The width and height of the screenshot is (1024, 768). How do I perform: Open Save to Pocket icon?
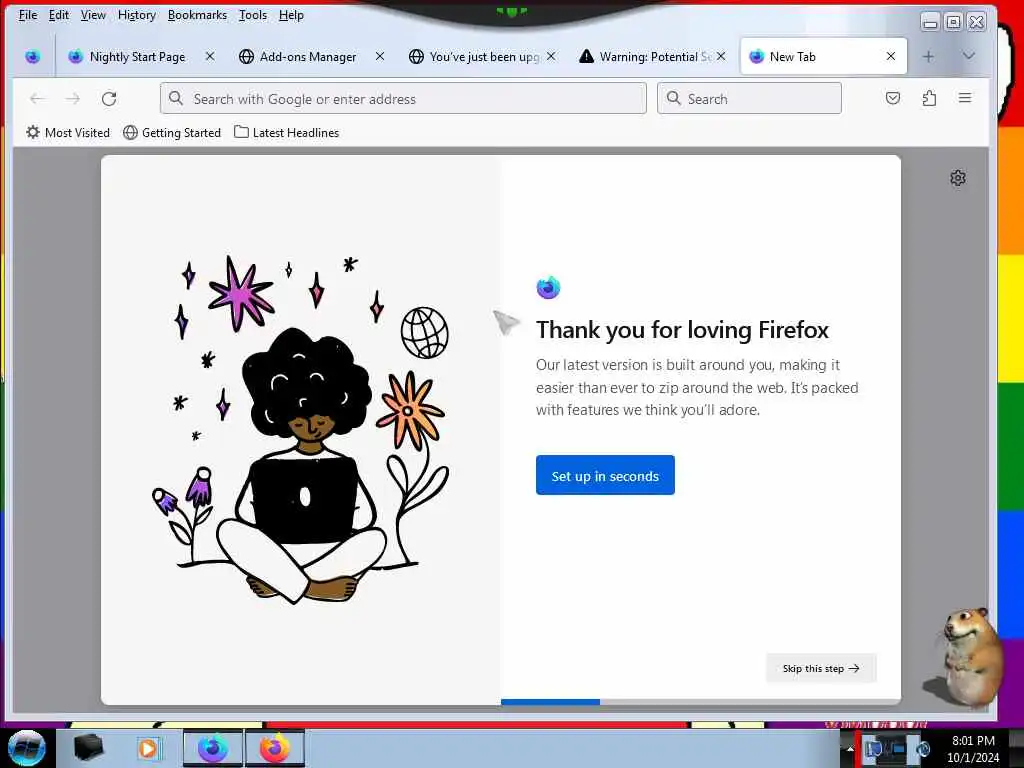893,99
